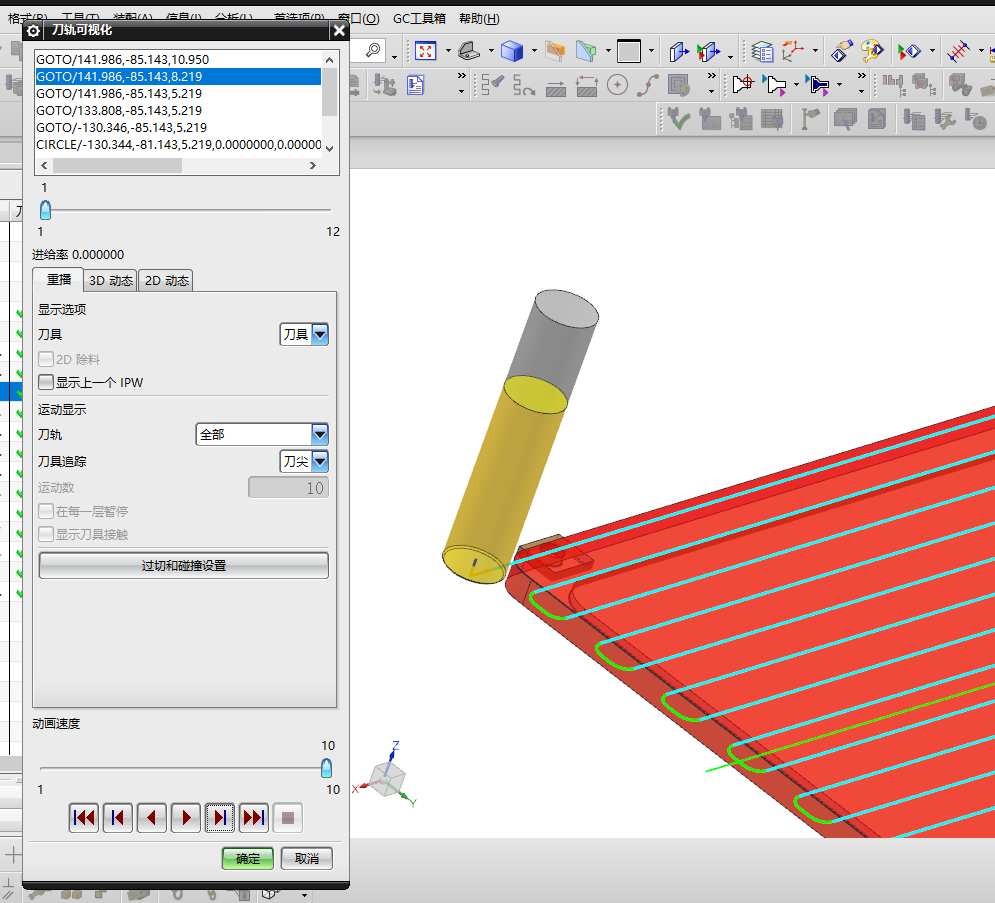Click the hand show/hide object icon
The width and height of the screenshot is (995, 903).
842,51
